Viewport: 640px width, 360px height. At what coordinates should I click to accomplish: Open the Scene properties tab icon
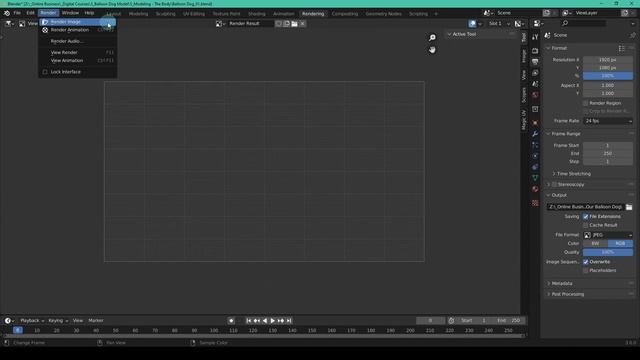(x=535, y=84)
